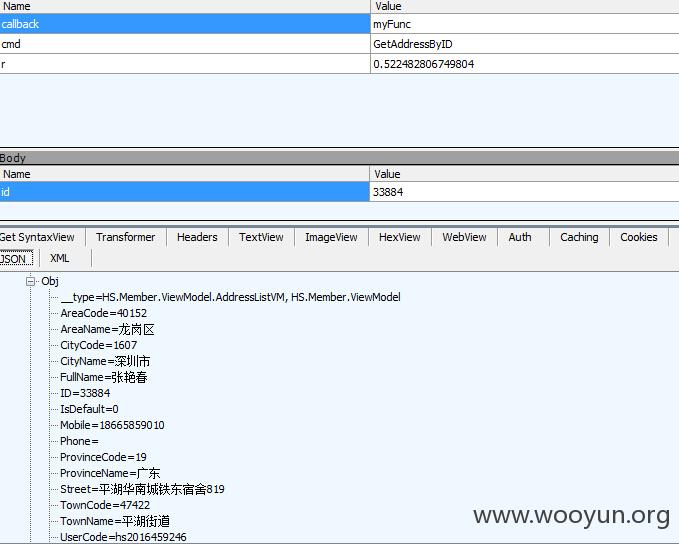
Task: Open the Caching tab
Action: click(x=579, y=237)
